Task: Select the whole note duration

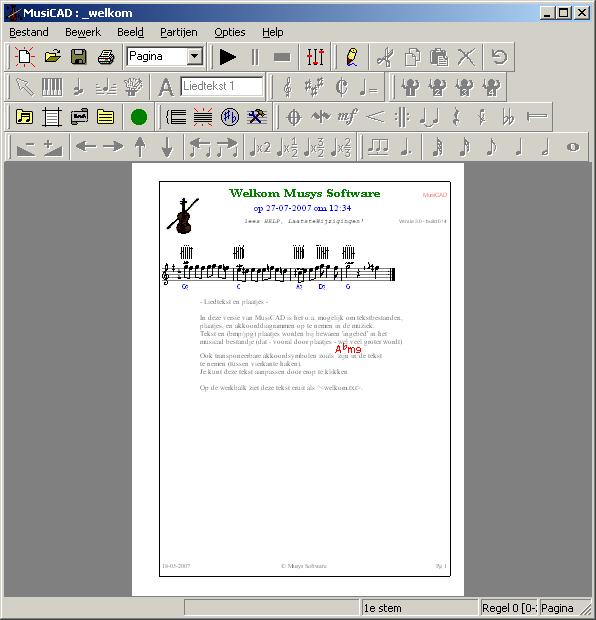Action: click(572, 147)
